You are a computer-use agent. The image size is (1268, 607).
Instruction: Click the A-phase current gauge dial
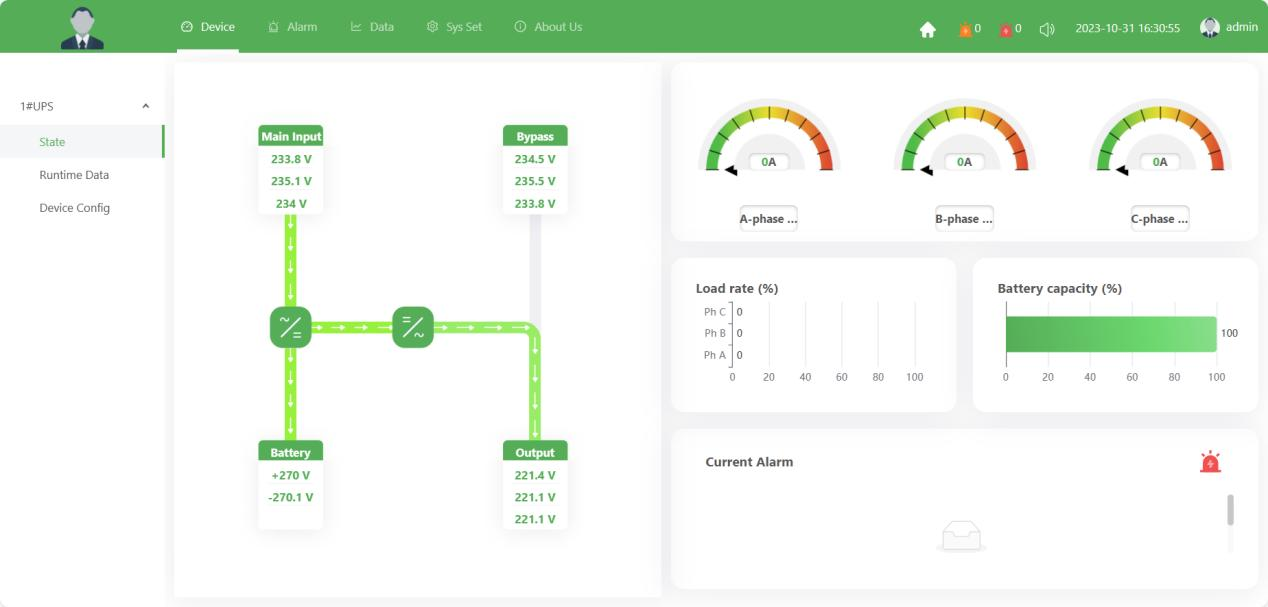pyautogui.click(x=769, y=137)
